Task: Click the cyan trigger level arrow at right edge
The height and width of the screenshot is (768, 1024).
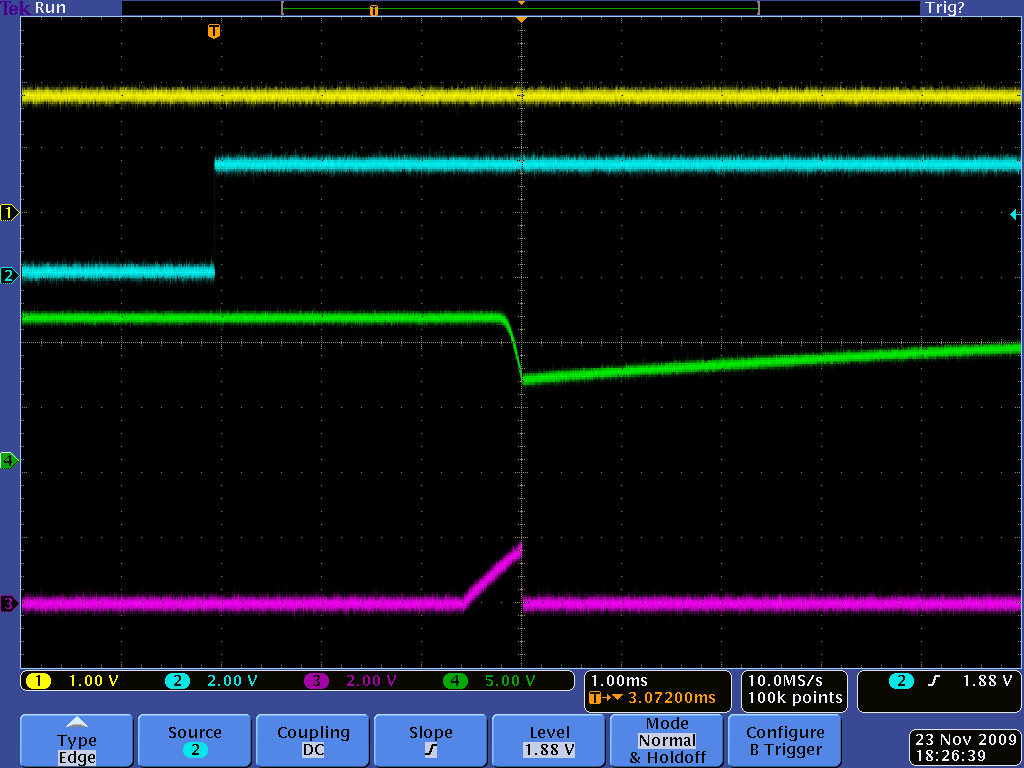Action: pyautogui.click(x=1014, y=214)
